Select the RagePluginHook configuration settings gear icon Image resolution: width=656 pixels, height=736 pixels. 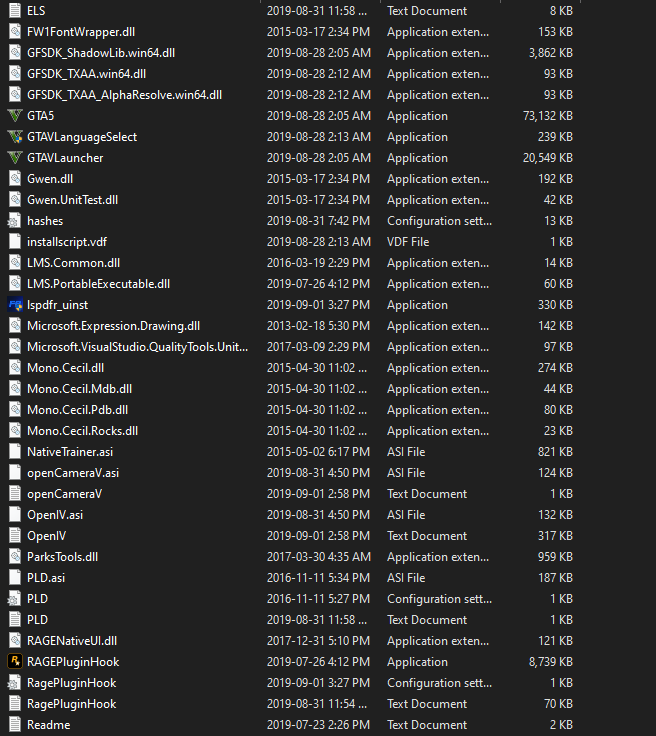14,682
